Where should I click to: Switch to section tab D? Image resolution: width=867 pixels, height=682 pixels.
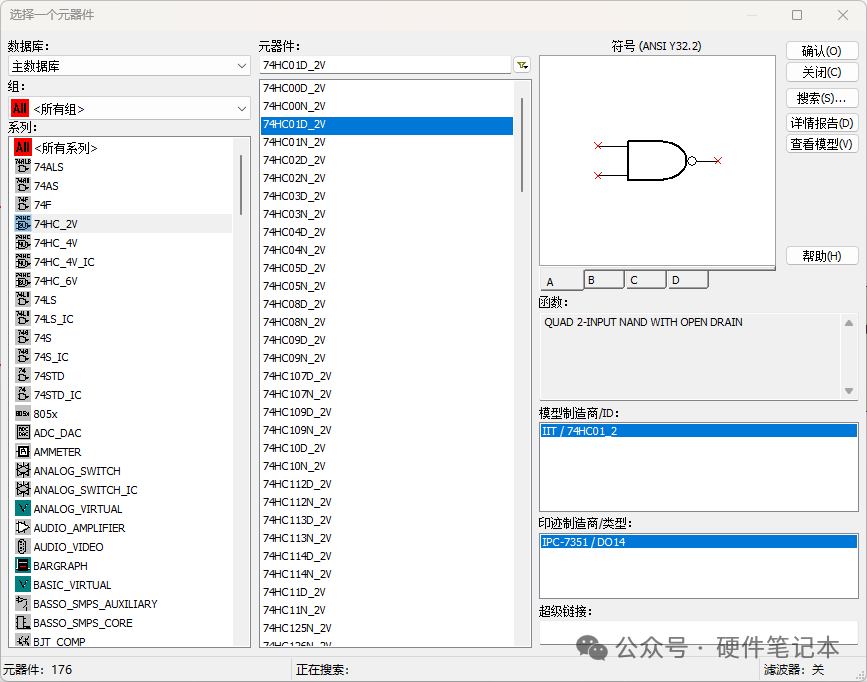[687, 280]
